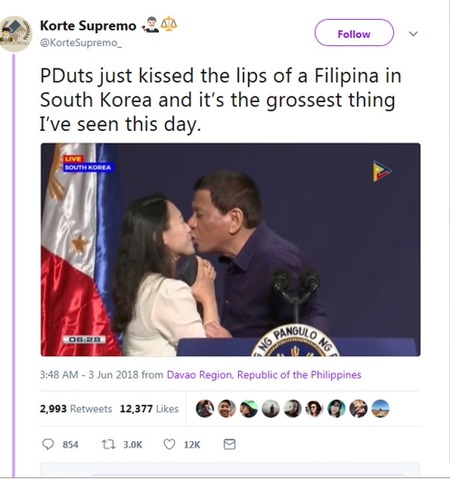Click the green-cap liker avatar
450x479 pixels.
[249, 409]
